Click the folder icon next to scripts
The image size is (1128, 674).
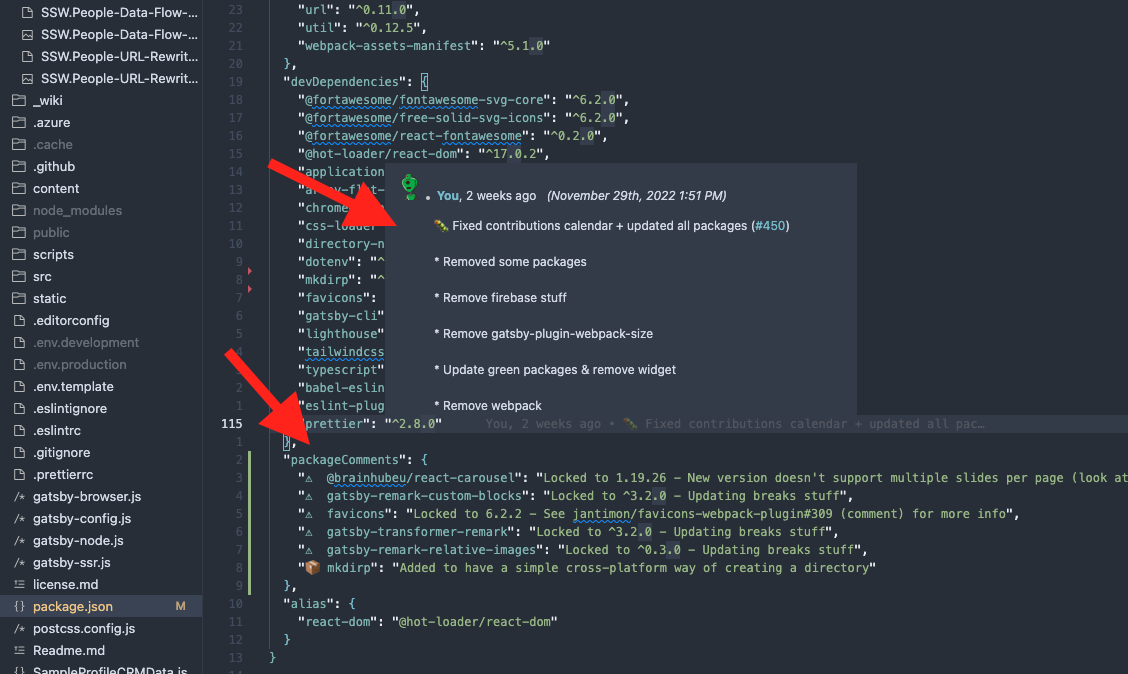(18, 254)
